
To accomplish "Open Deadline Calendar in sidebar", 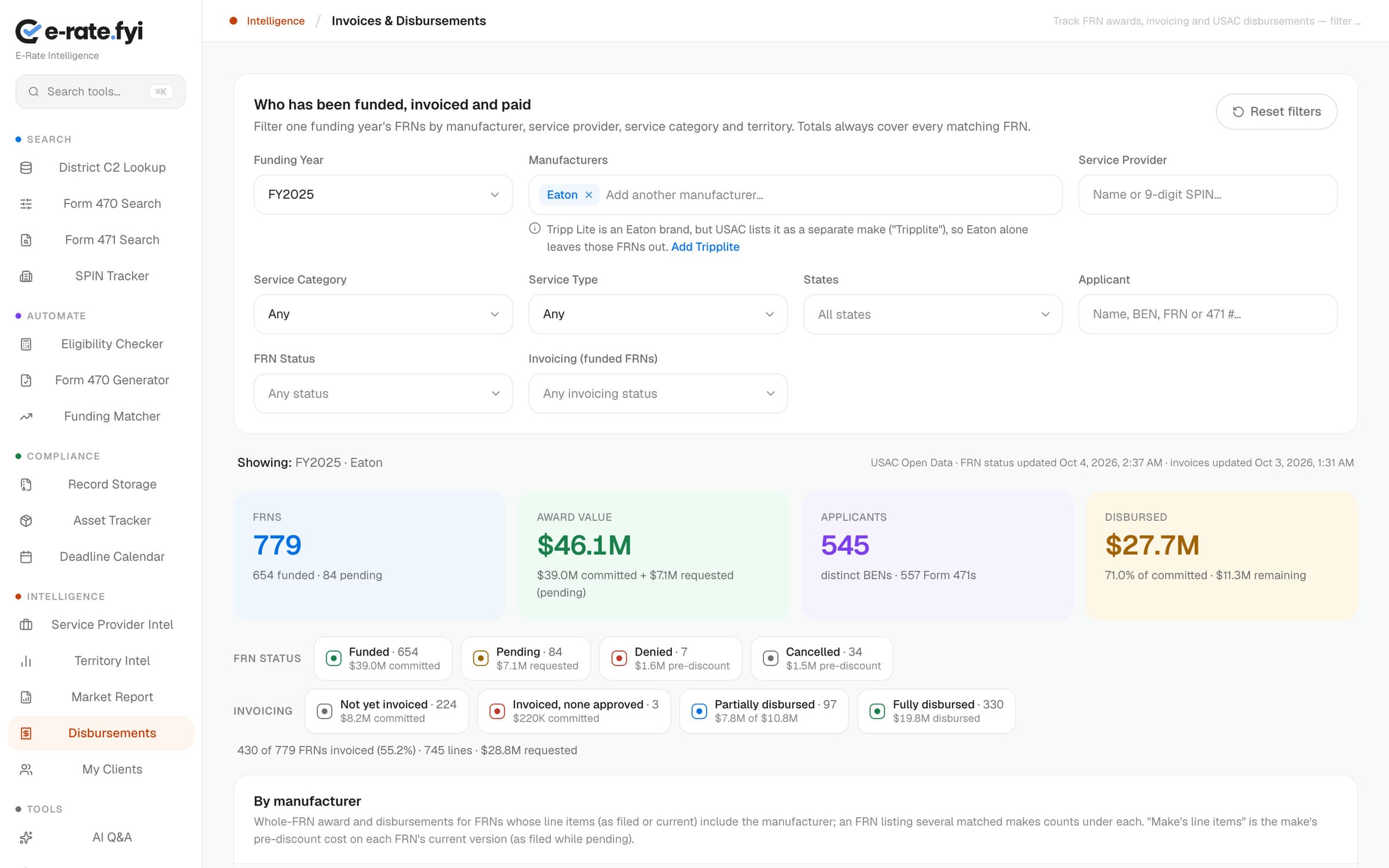I will click(x=101, y=557).
